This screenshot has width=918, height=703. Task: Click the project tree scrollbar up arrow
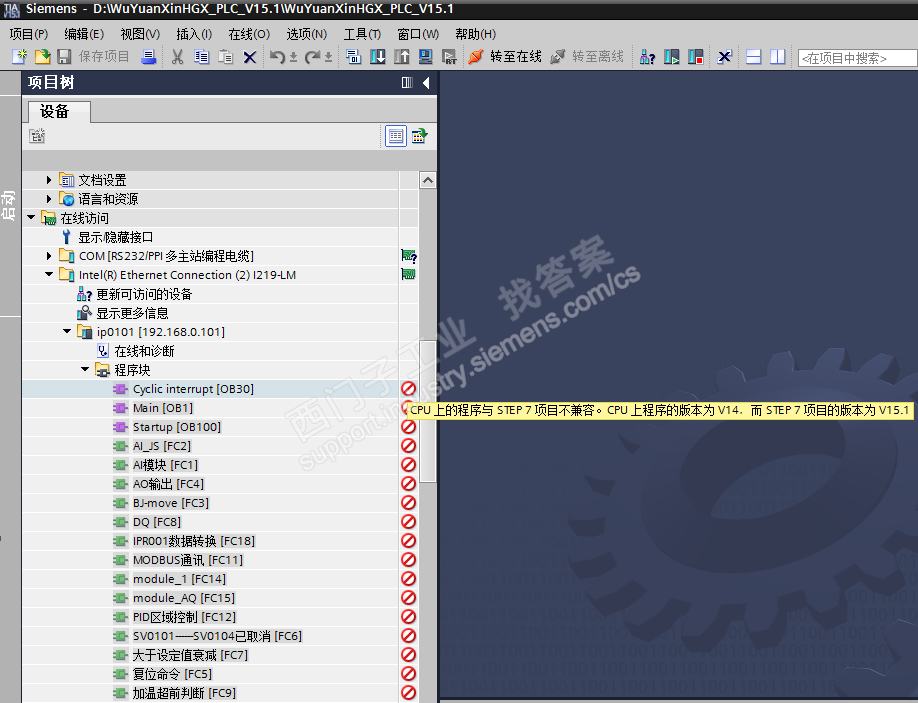coord(428,180)
